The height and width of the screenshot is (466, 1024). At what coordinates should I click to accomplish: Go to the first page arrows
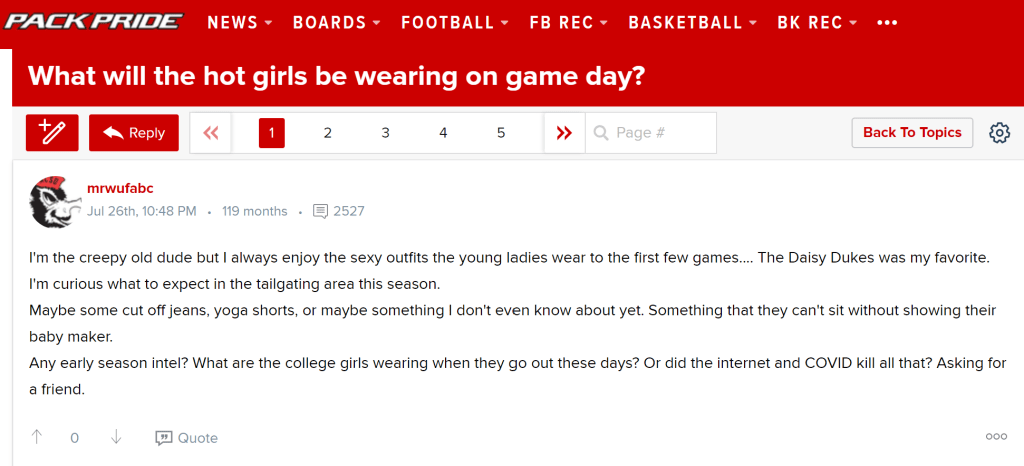pos(211,133)
